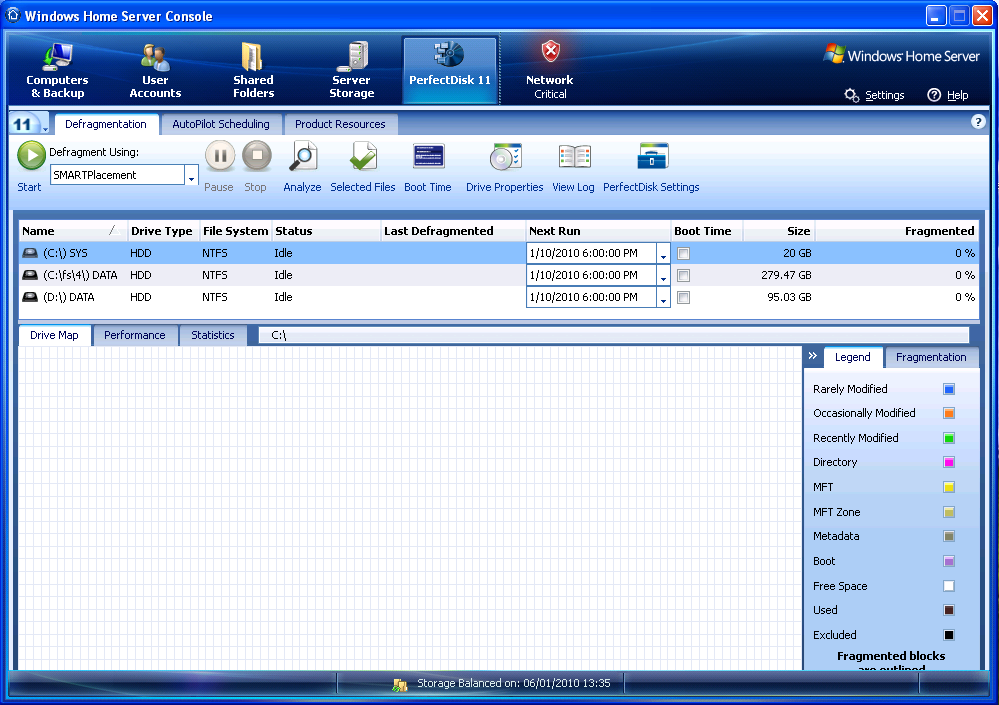Open Next Run dropdown for C:\ SYS
The height and width of the screenshot is (705, 999).
pos(663,253)
